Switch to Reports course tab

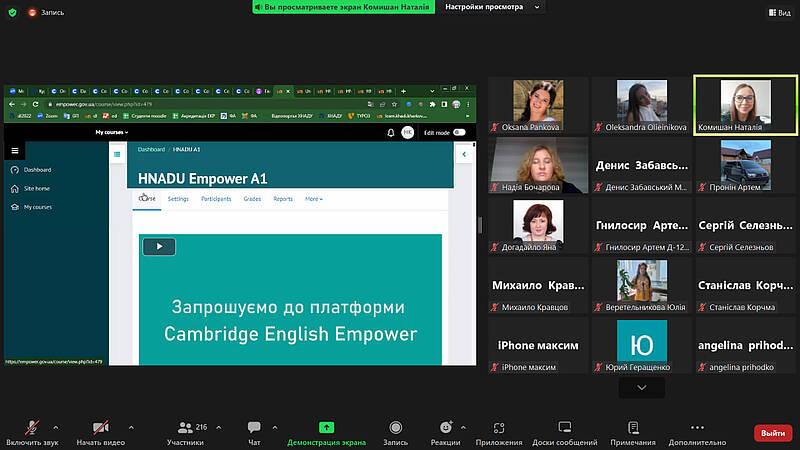pyautogui.click(x=283, y=199)
